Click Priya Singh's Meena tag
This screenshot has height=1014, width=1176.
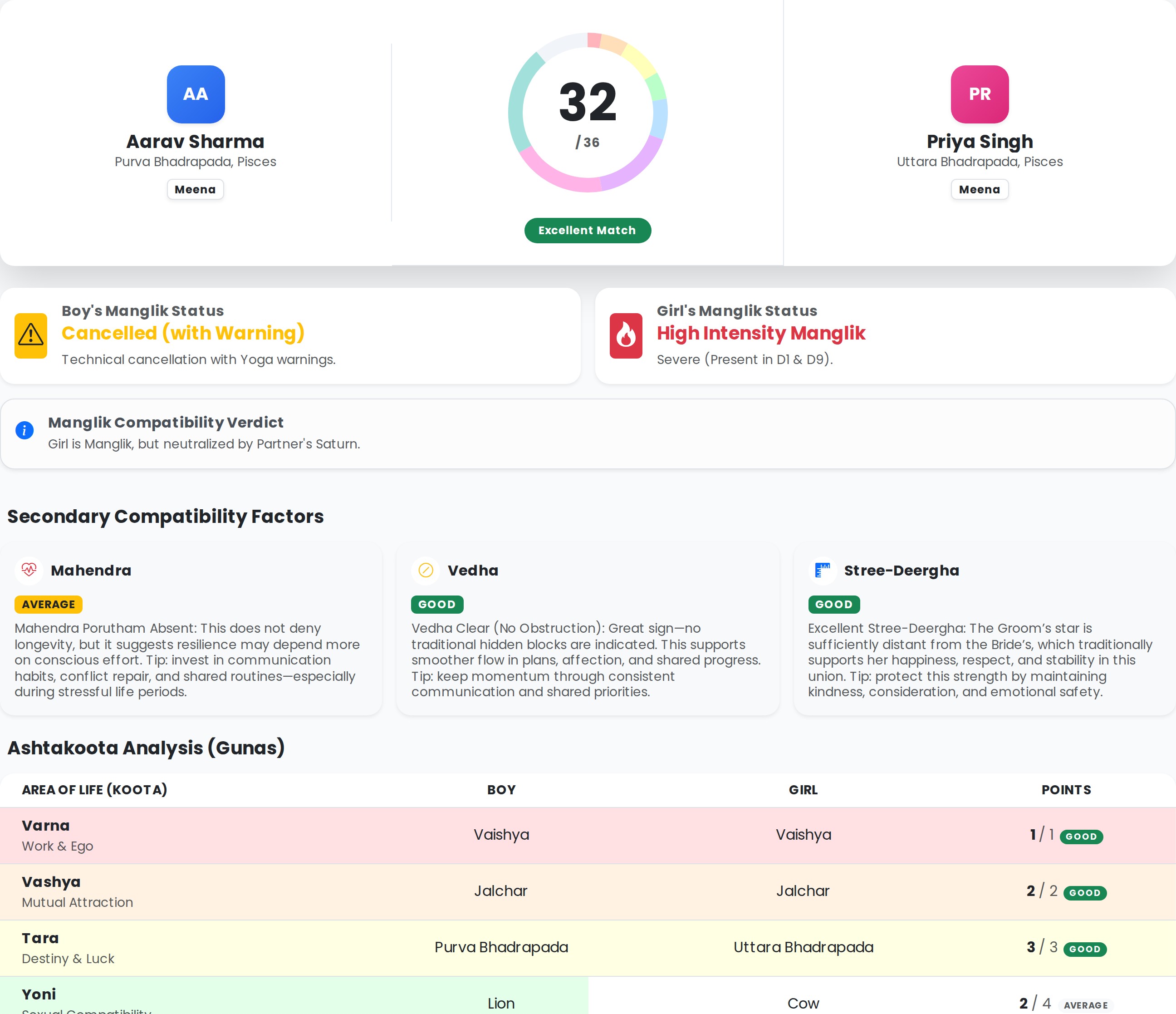click(x=979, y=190)
